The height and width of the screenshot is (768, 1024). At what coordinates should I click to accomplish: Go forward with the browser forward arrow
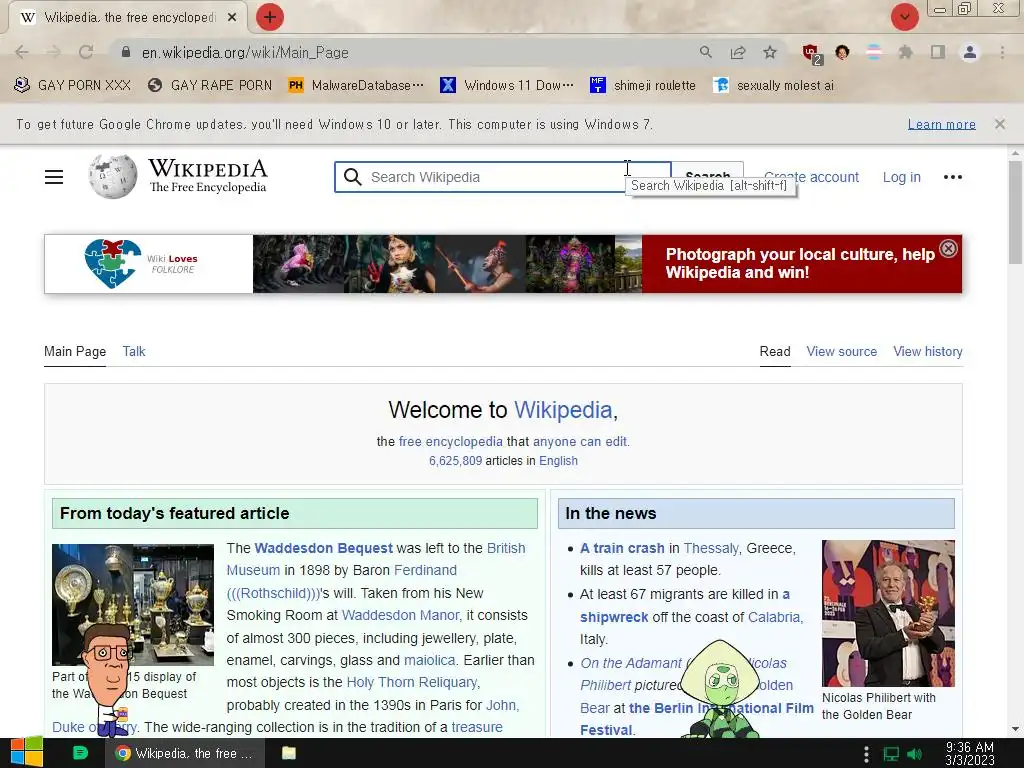54,52
